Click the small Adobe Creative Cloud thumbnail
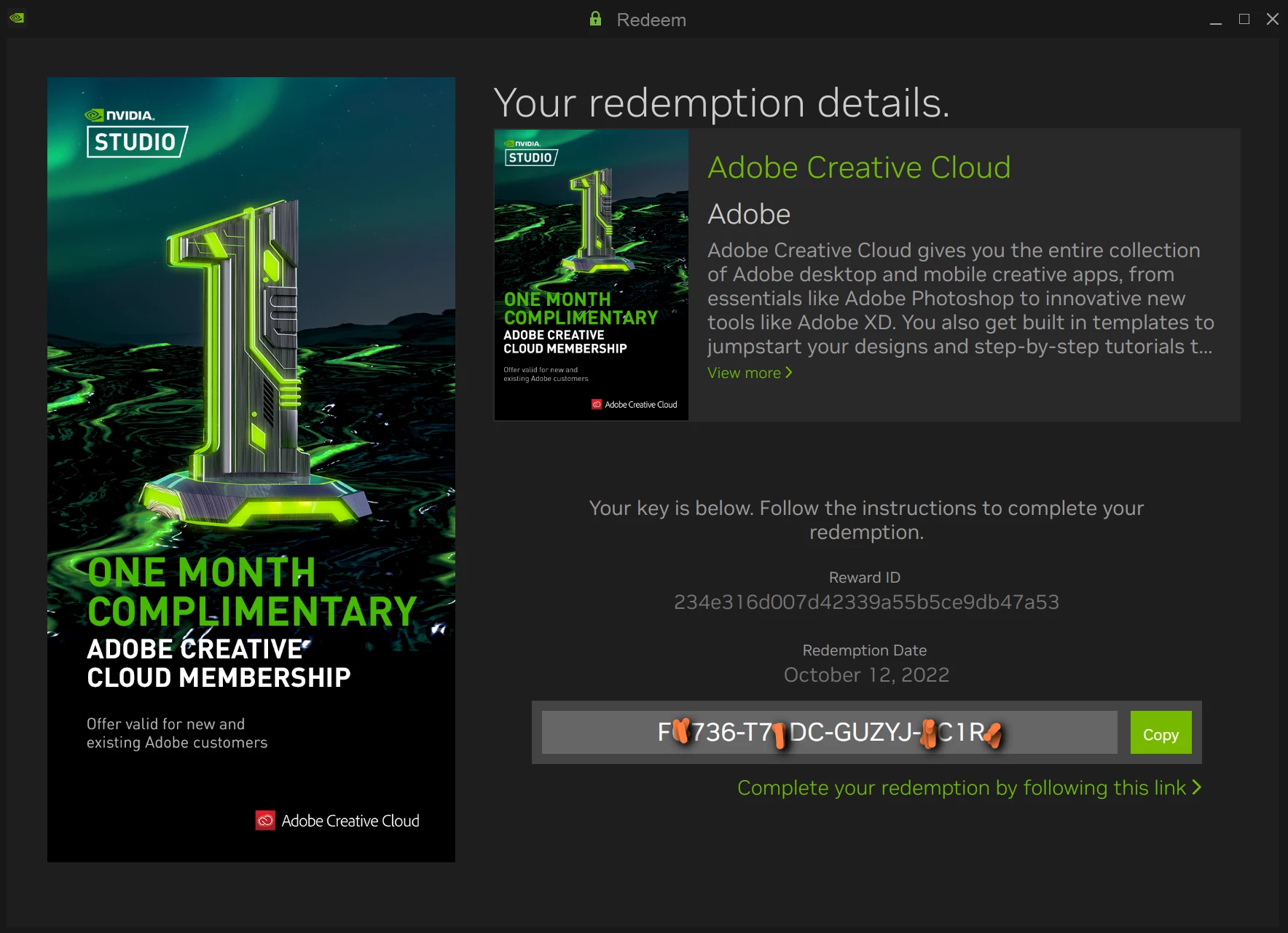This screenshot has width=1288, height=933. click(x=592, y=275)
